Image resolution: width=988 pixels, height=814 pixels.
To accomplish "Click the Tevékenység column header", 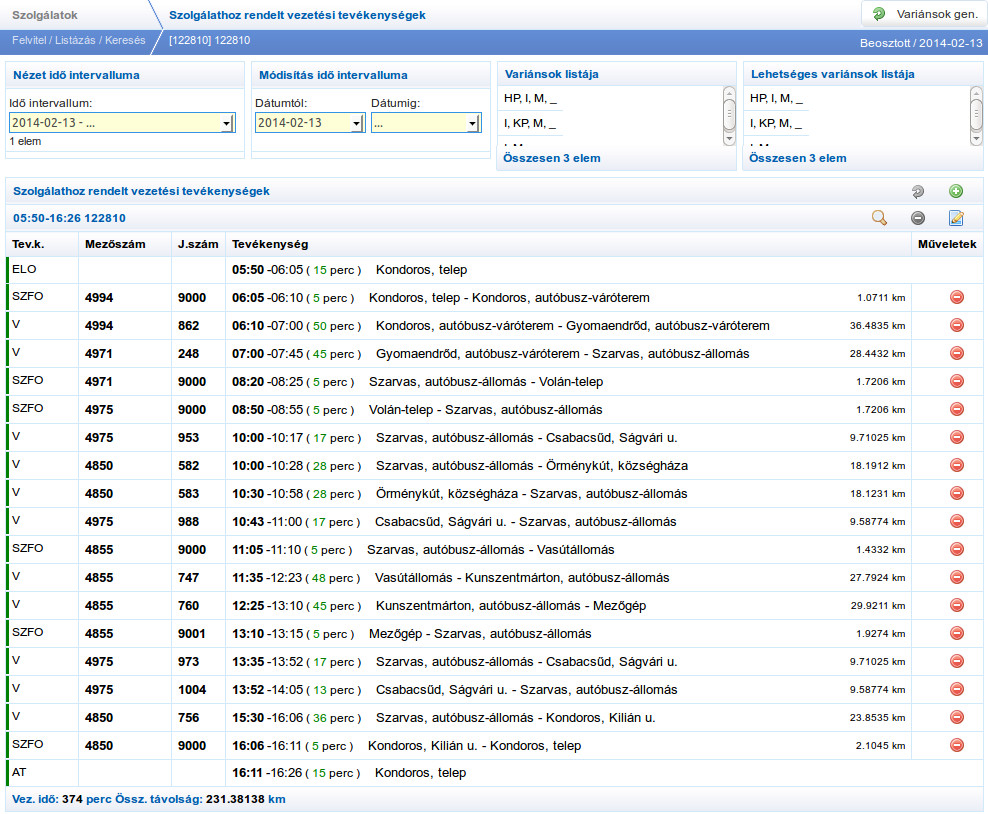I will (x=270, y=244).
